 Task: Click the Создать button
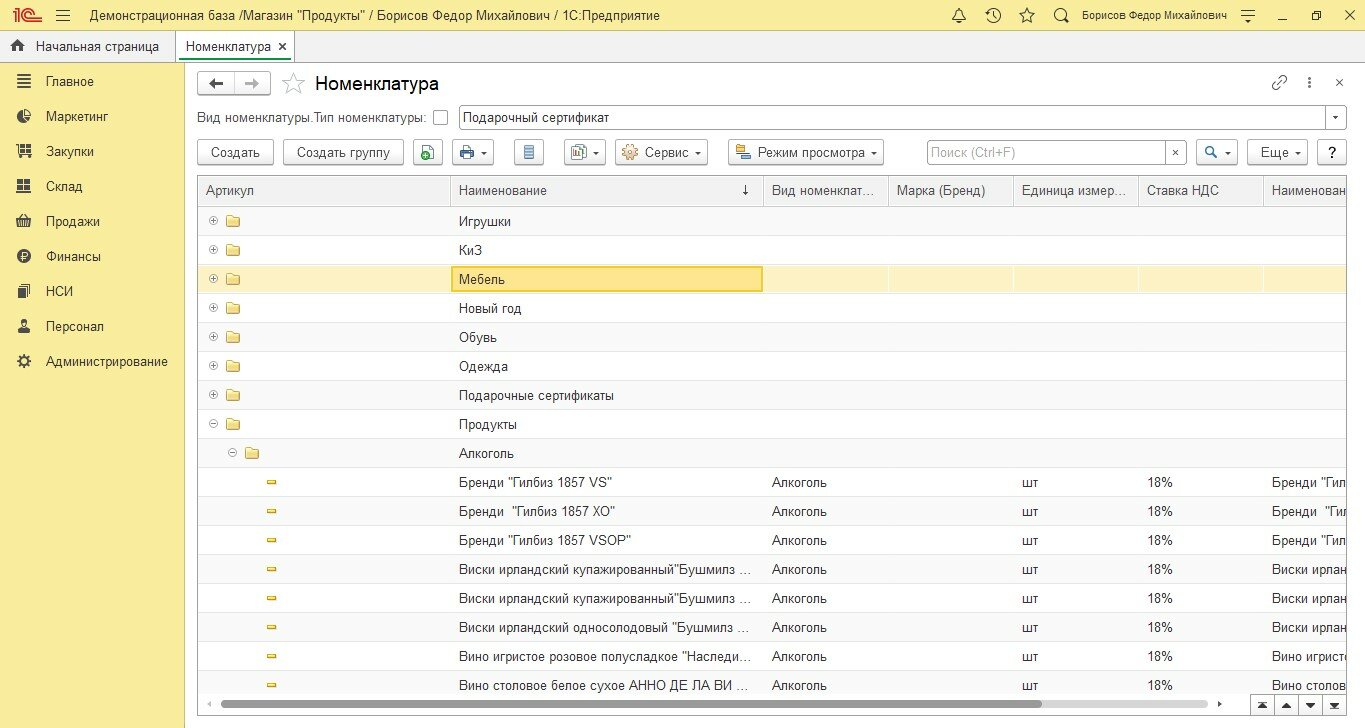[x=236, y=152]
